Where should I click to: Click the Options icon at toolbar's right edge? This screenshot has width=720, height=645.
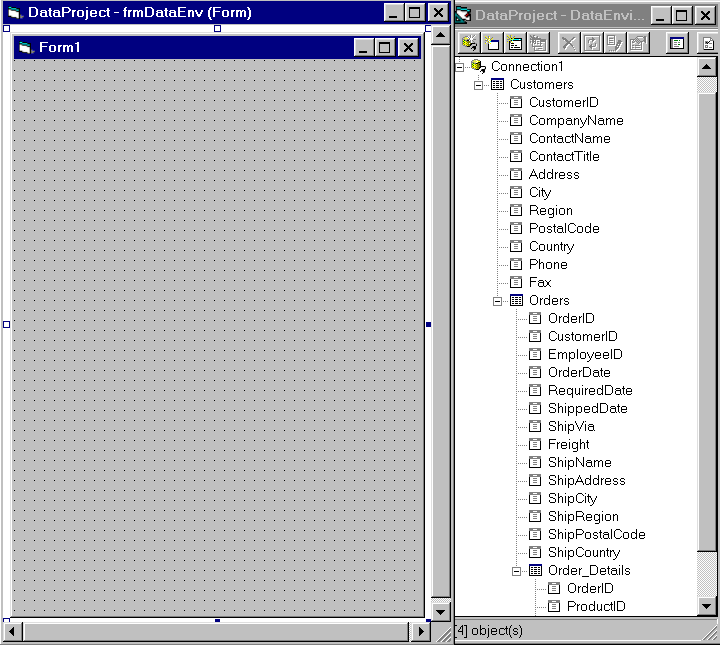coord(708,44)
